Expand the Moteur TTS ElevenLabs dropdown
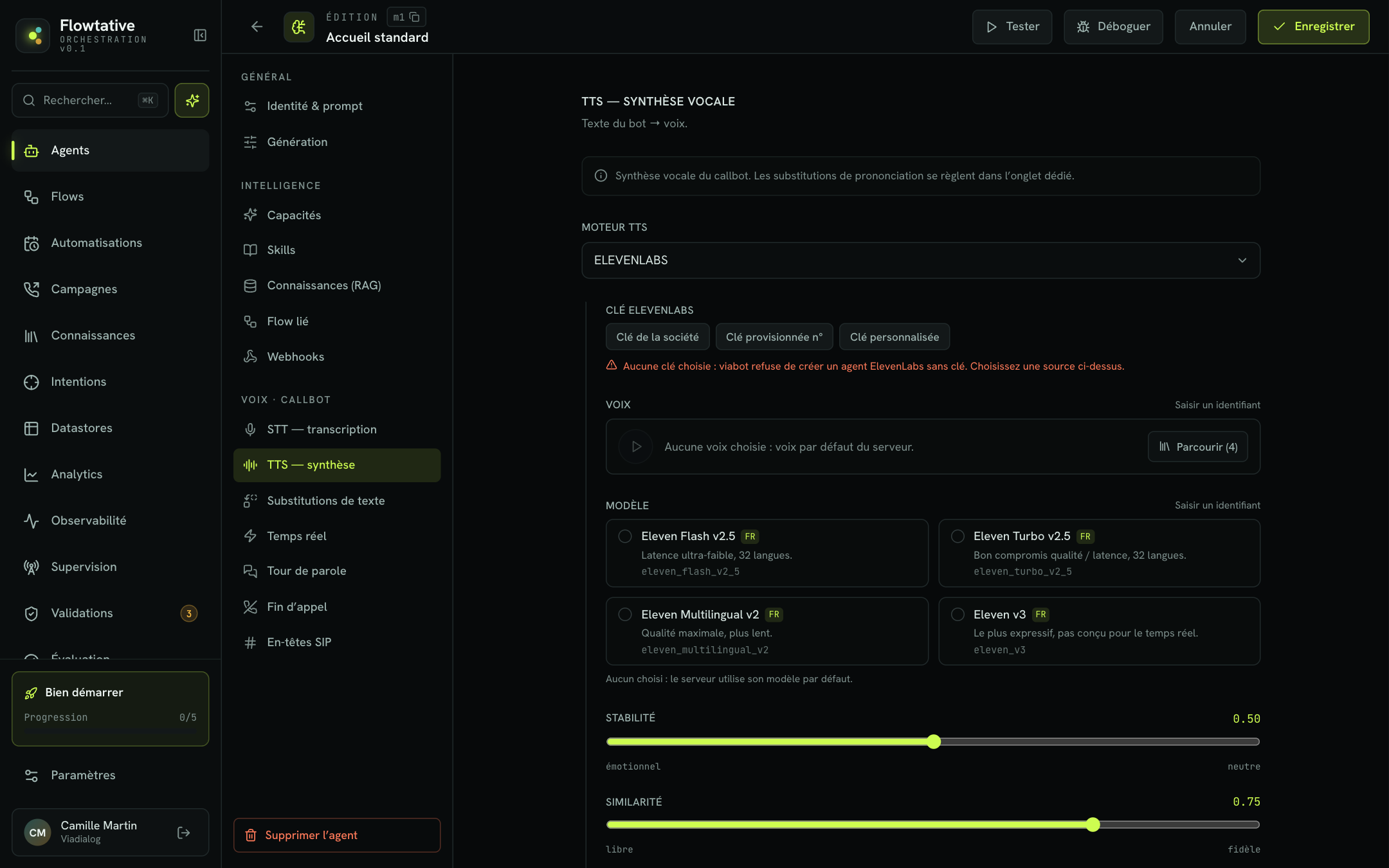 coord(920,260)
